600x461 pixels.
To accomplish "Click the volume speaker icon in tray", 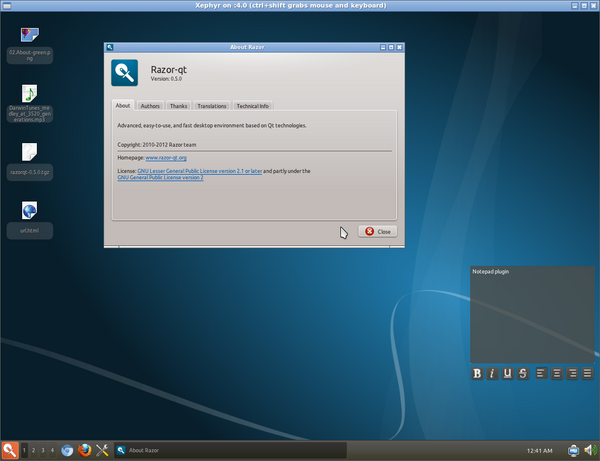I will [590, 450].
